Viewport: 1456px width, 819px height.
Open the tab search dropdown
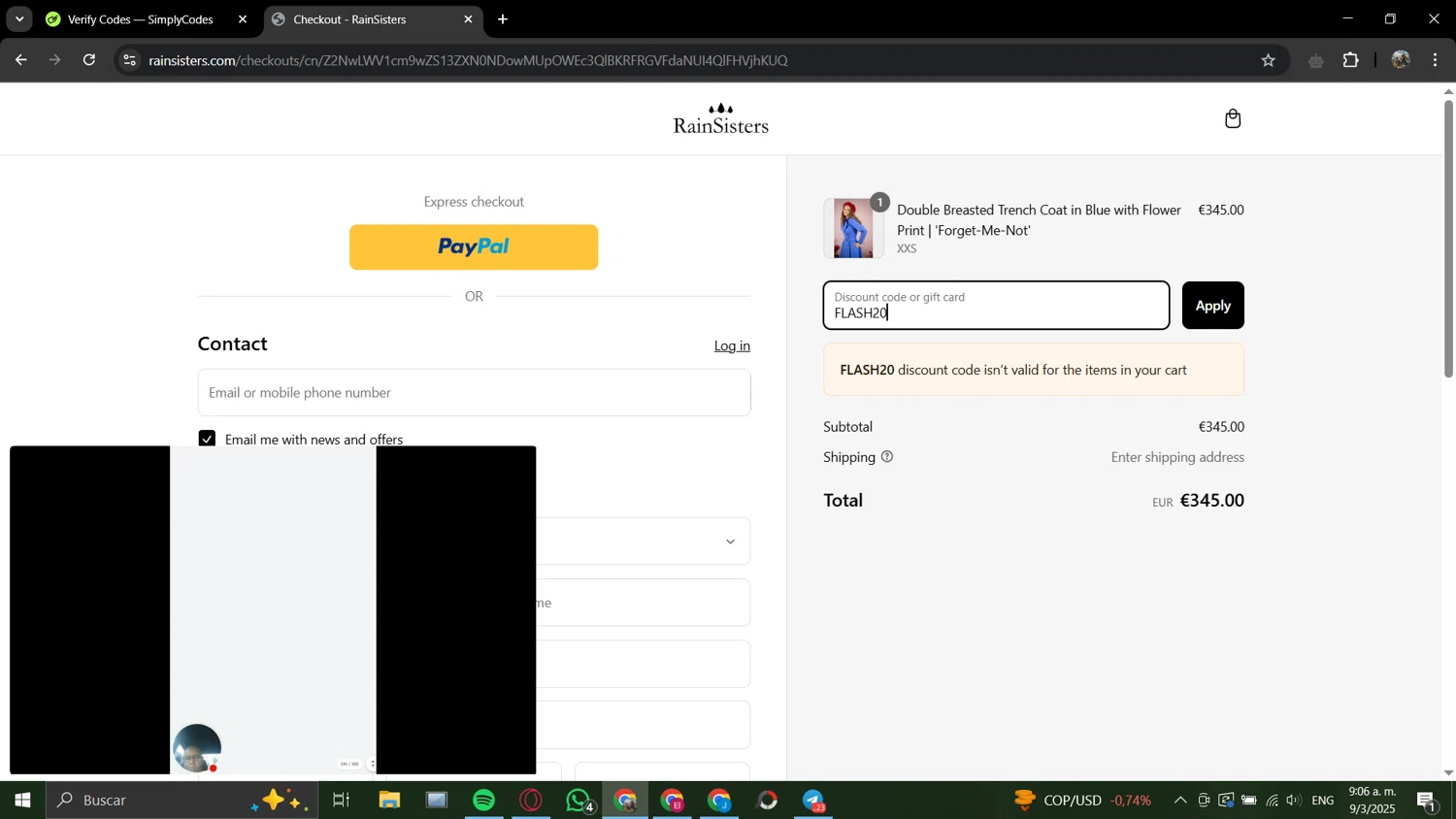tap(18, 19)
